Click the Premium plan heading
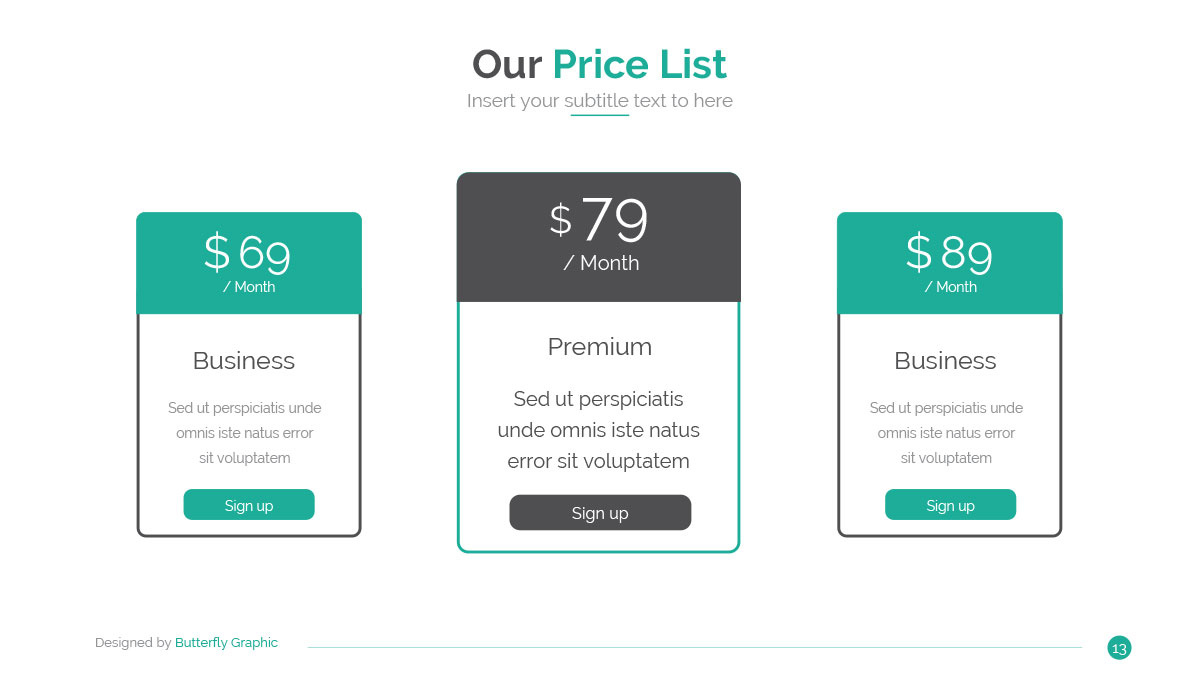 (600, 347)
